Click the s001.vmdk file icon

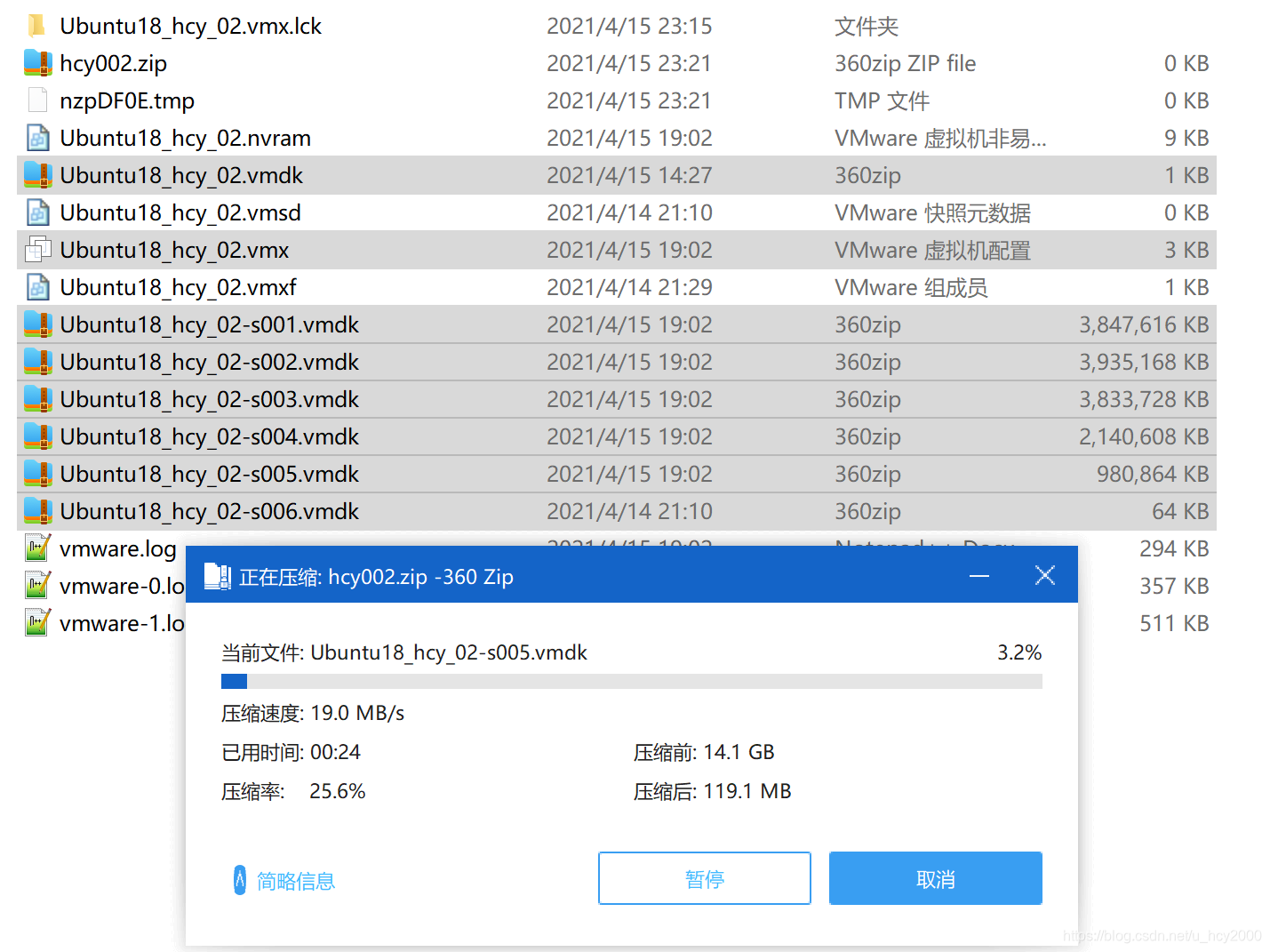pos(37,324)
